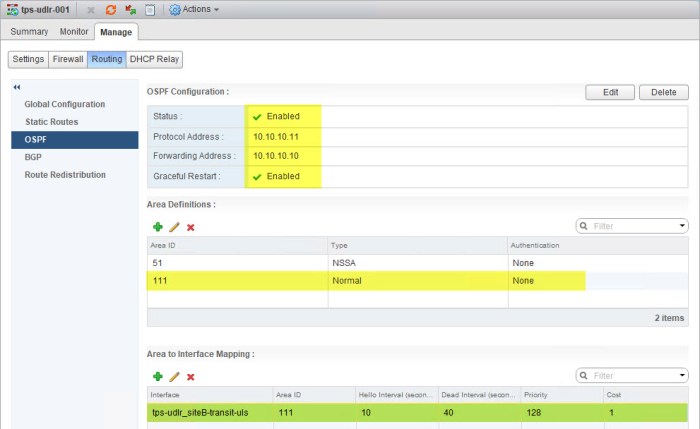The height and width of the screenshot is (429, 700).
Task: Edit the selected area definition with the pencil
Action: pyautogui.click(x=174, y=227)
